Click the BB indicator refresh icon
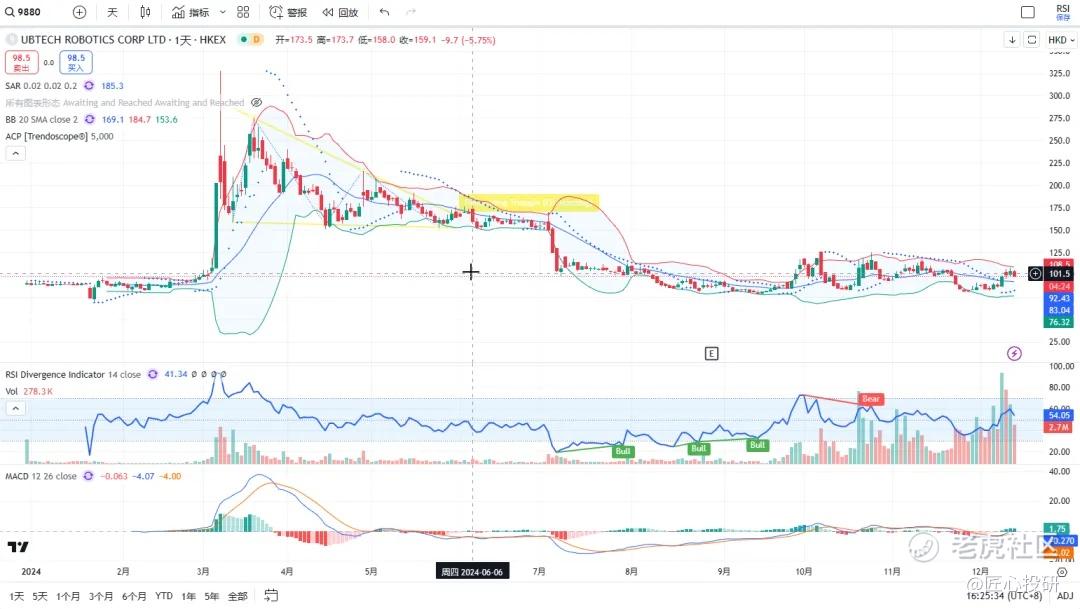 [90, 119]
